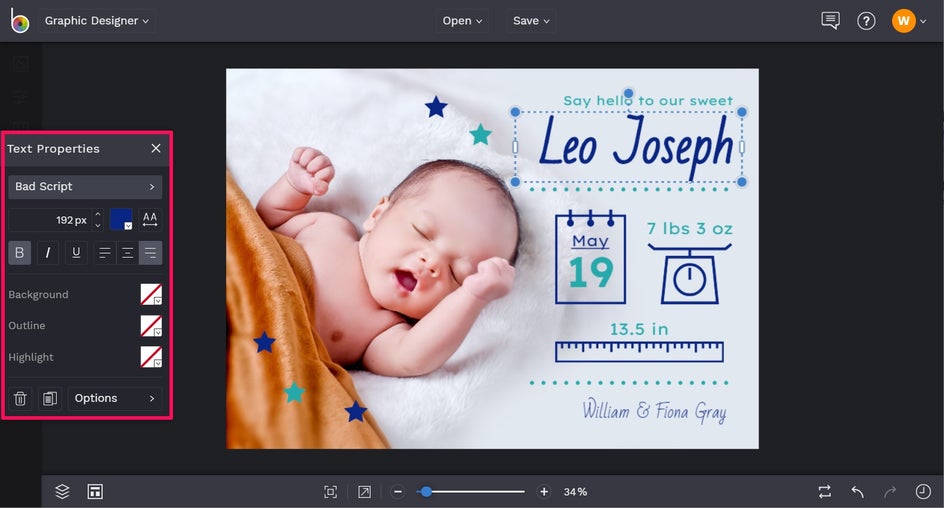
Task: Open the blue text color swatch
Action: (x=121, y=220)
